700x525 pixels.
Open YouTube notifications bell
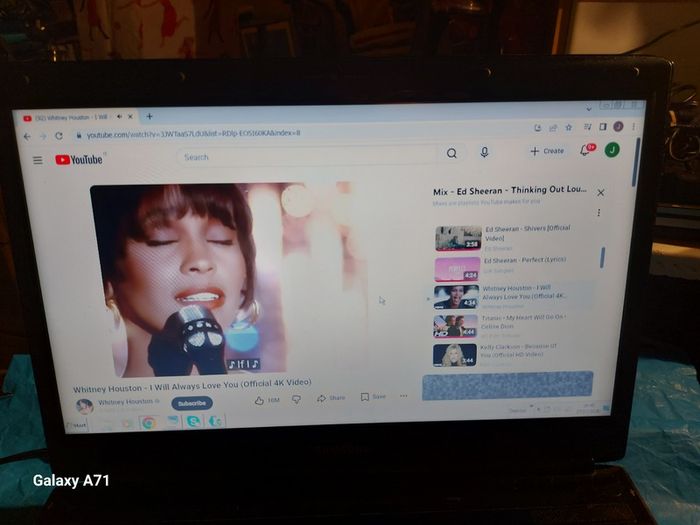pyautogui.click(x=585, y=150)
